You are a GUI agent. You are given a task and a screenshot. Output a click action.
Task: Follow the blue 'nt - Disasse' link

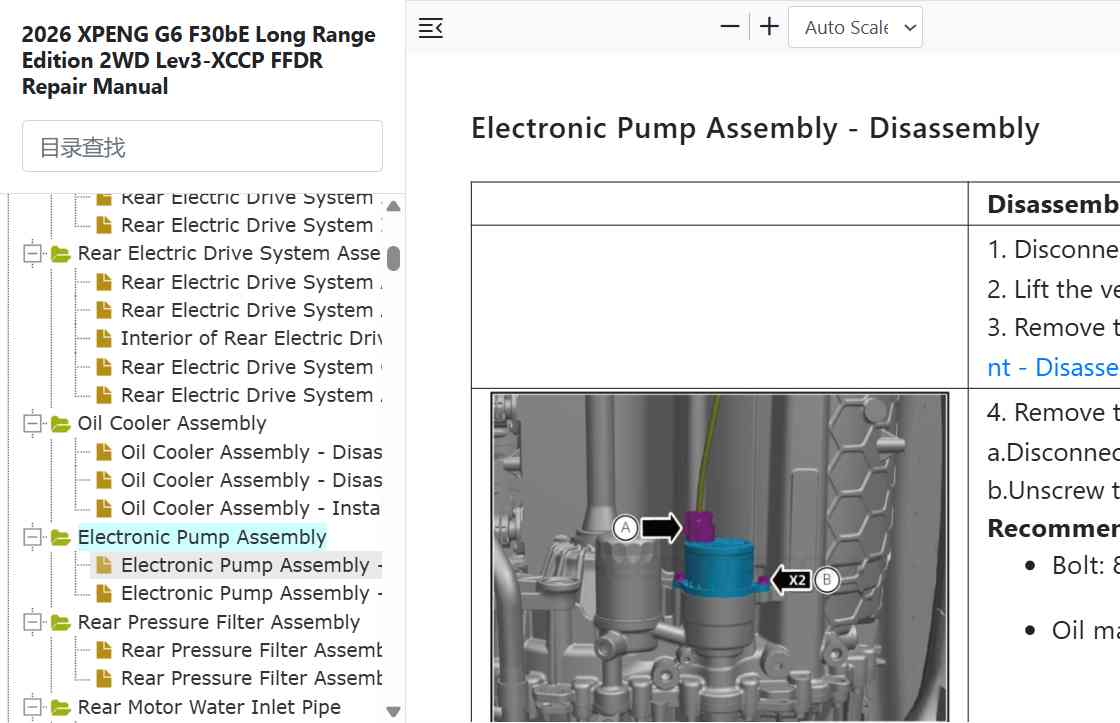(1053, 367)
